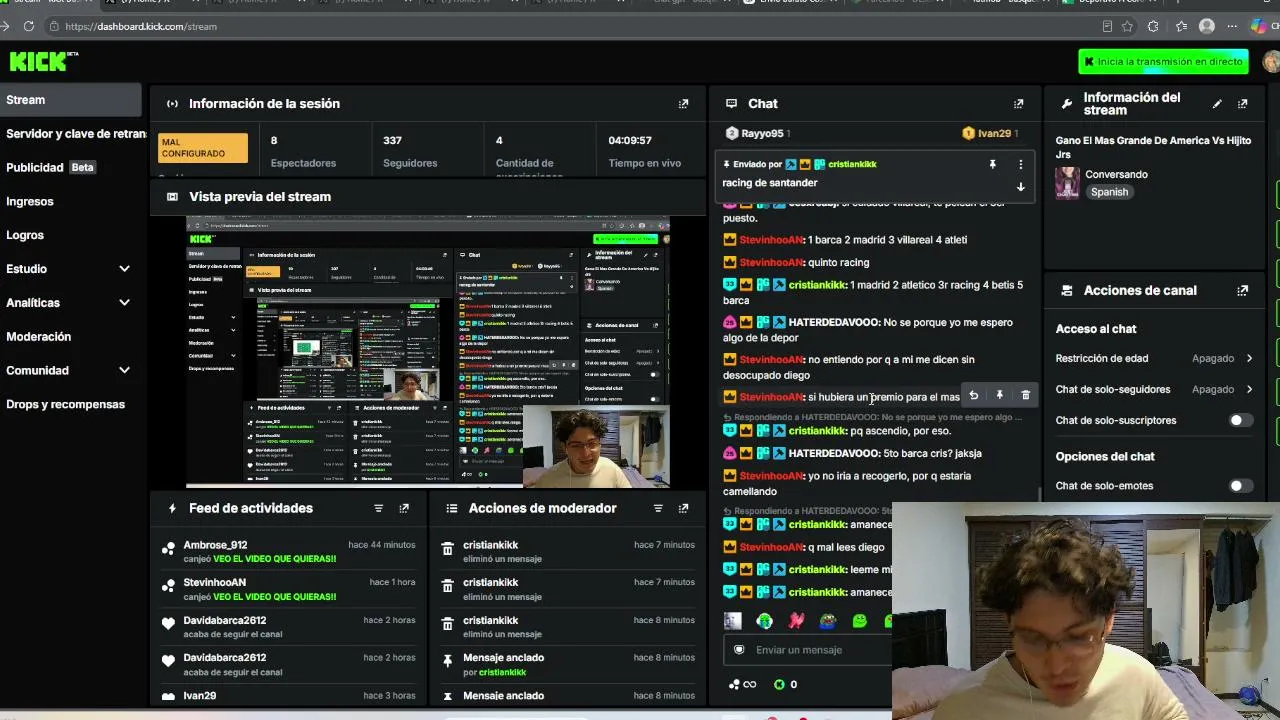Image resolution: width=1280 pixels, height=720 pixels.
Task: Open the Ingresos page
Action: click(30, 202)
